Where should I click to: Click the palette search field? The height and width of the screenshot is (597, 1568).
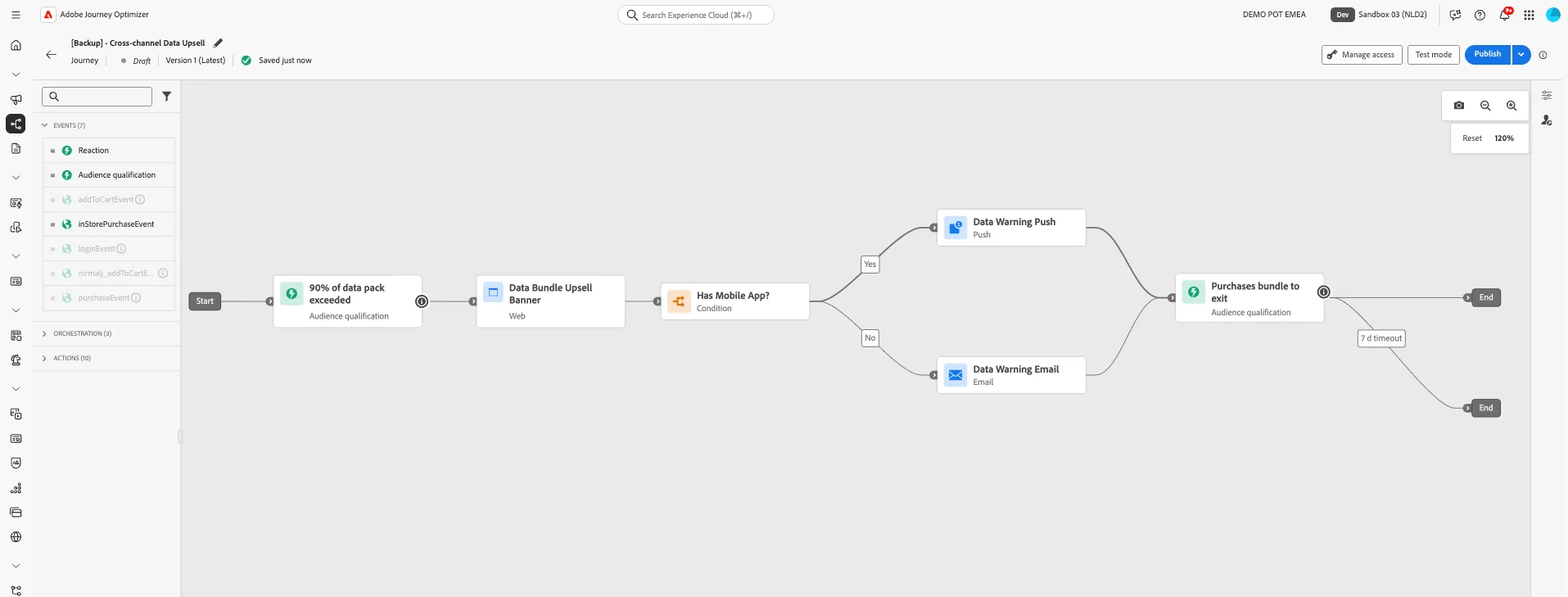point(97,97)
